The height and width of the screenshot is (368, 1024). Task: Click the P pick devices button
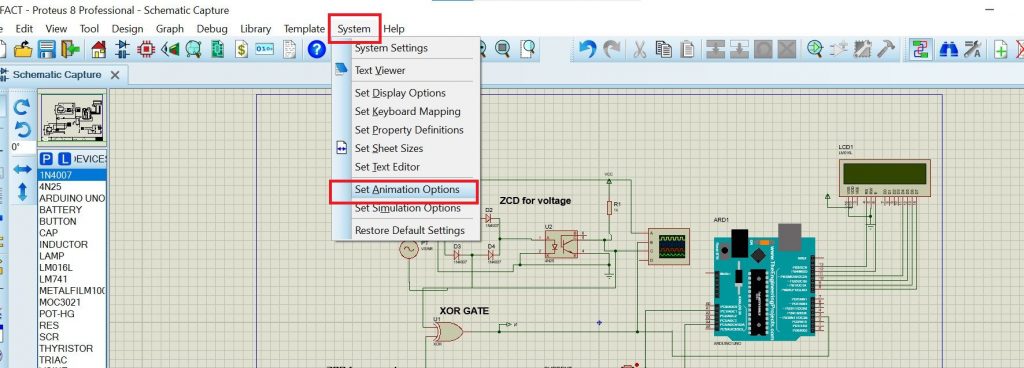pos(46,159)
